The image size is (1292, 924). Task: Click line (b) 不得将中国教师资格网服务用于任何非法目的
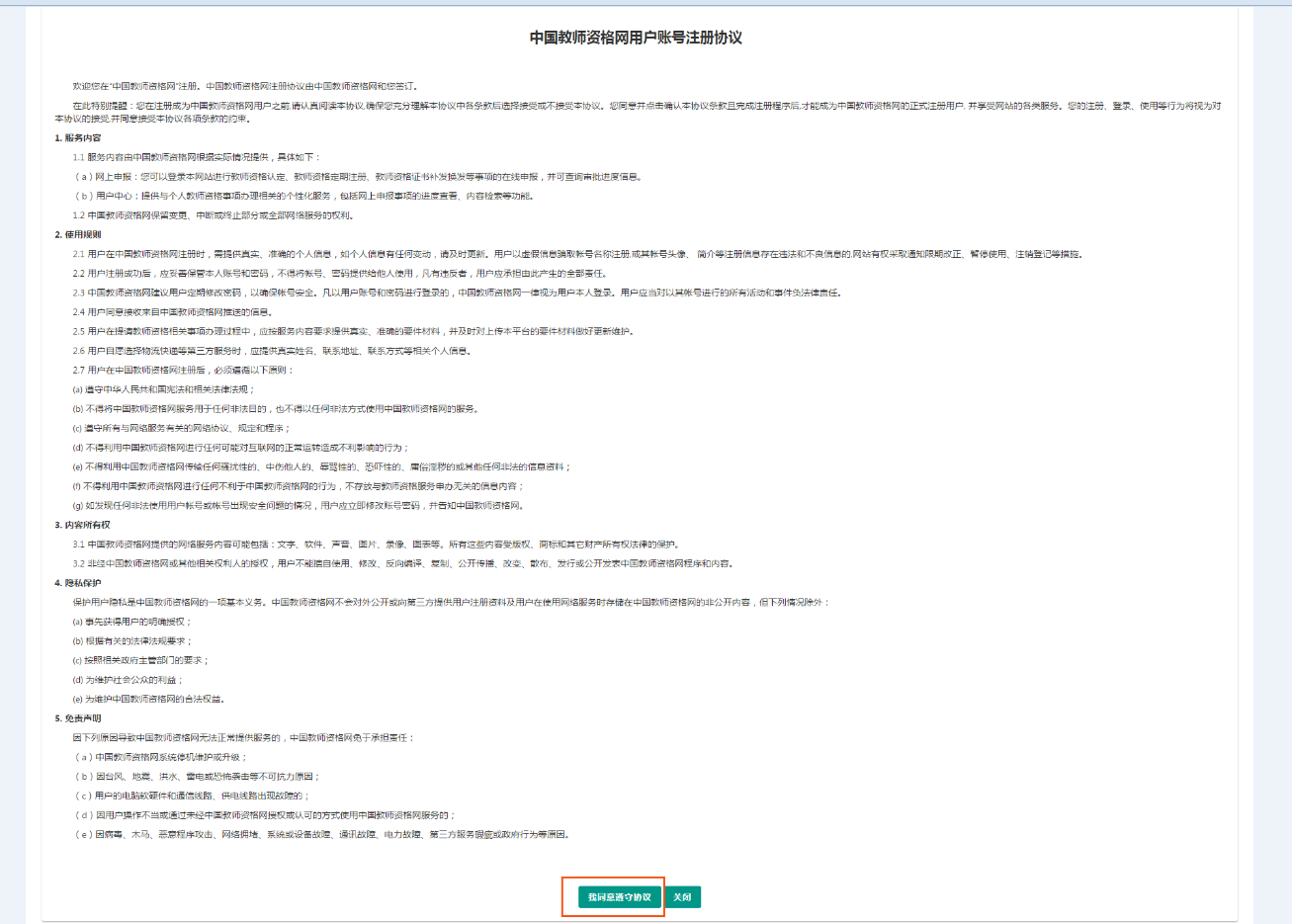(x=276, y=408)
